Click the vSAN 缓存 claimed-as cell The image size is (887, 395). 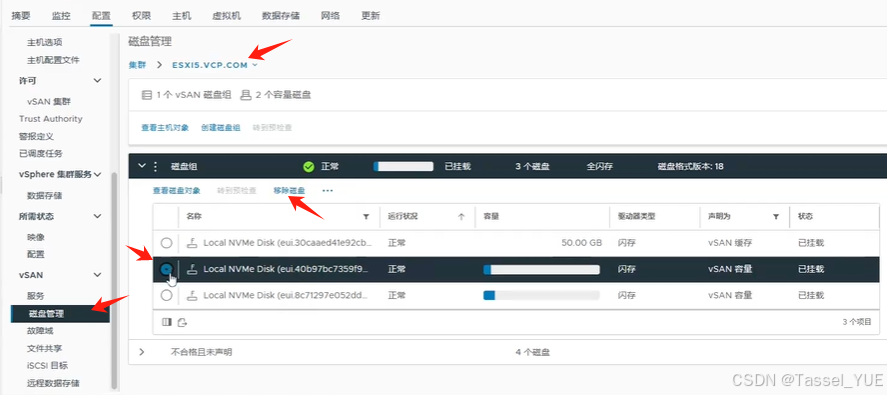pyautogui.click(x=730, y=243)
